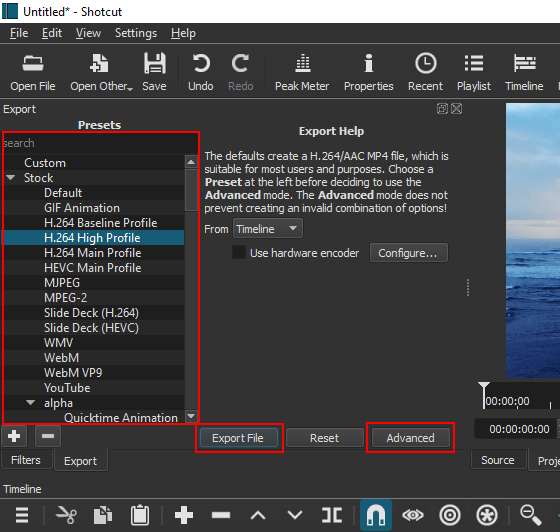Click the Open File toolbar icon

(x=32, y=72)
